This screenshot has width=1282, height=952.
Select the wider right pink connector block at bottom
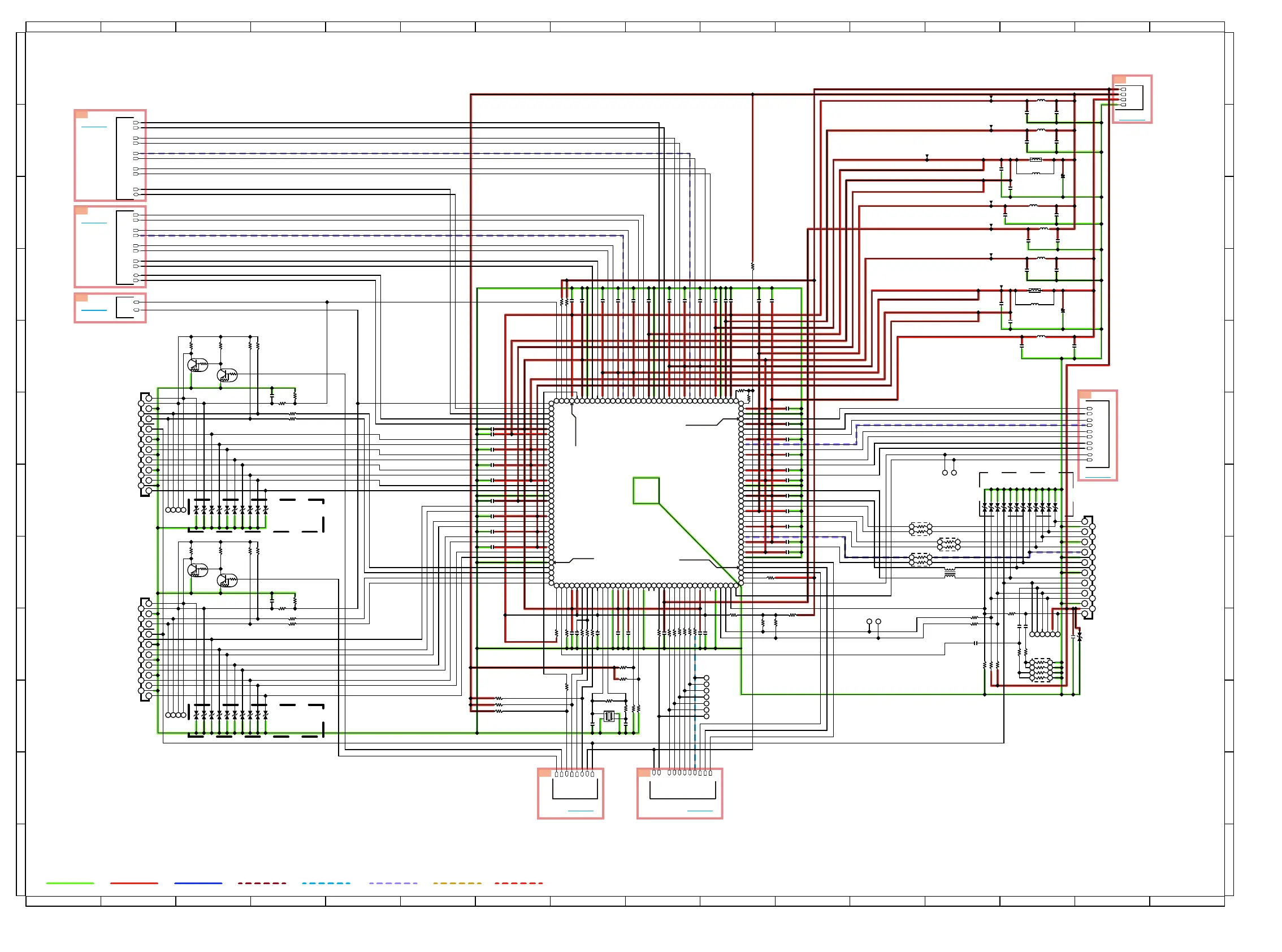(x=679, y=794)
